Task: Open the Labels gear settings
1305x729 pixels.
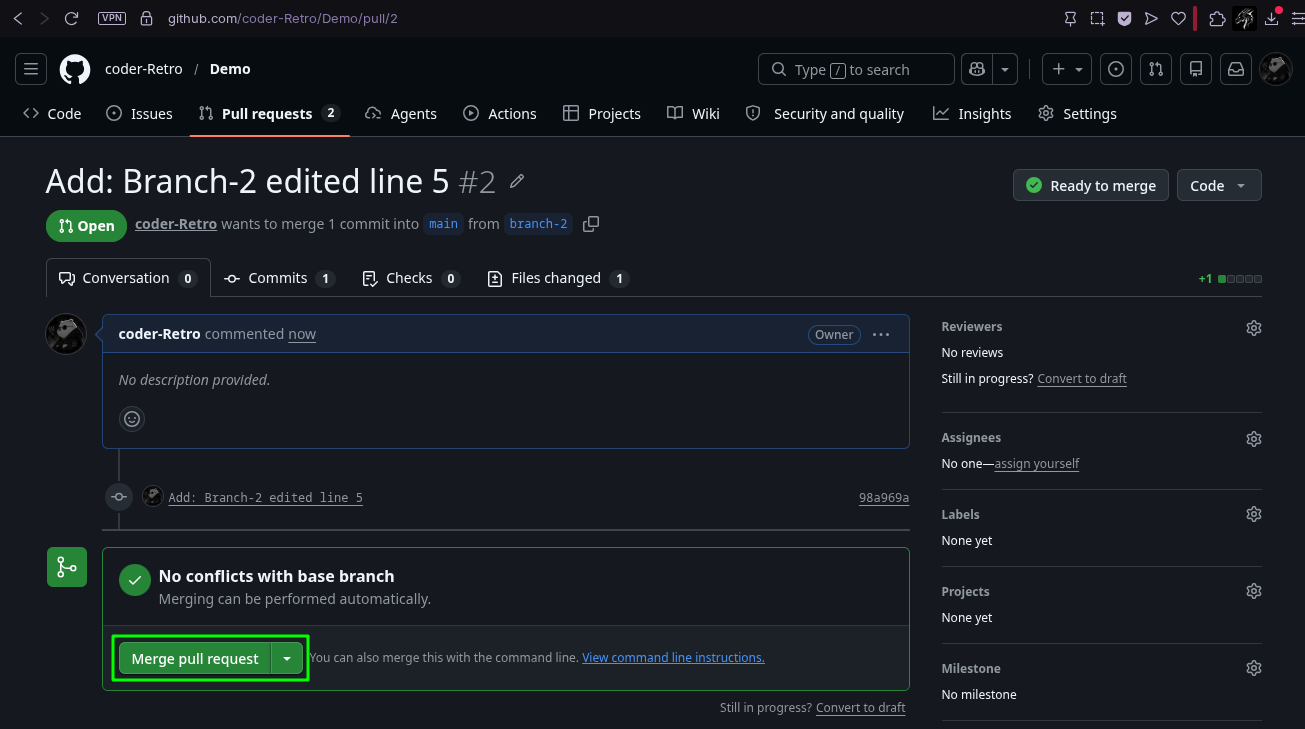Action: click(x=1254, y=514)
